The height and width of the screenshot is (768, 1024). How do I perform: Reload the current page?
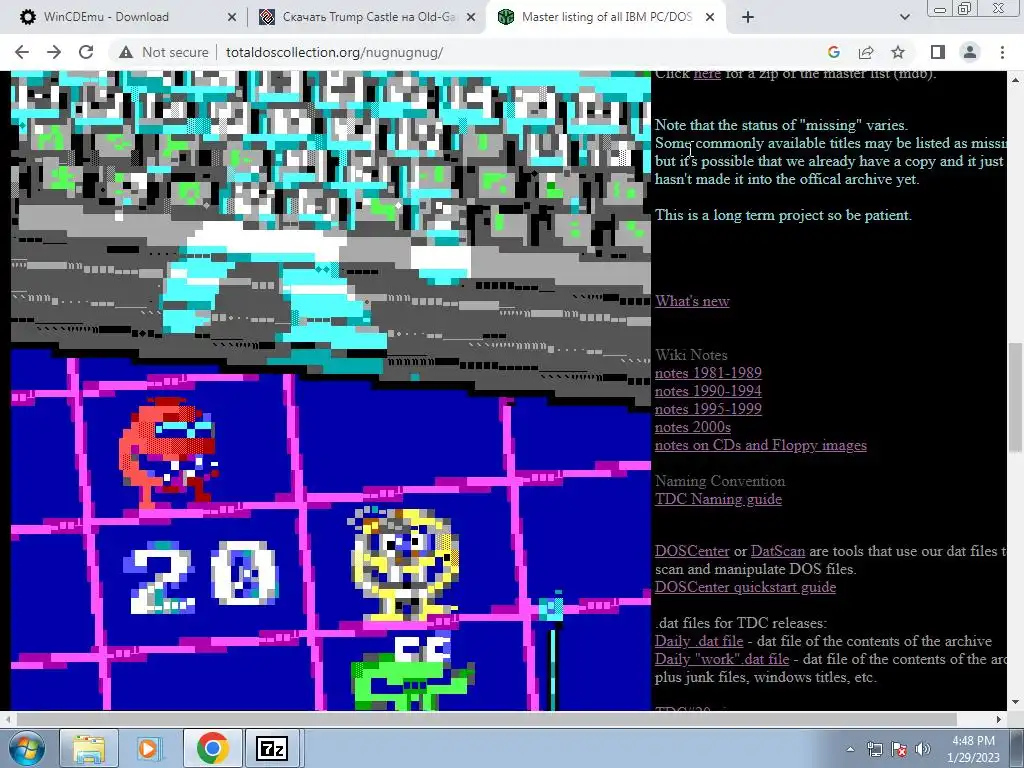pos(86,52)
